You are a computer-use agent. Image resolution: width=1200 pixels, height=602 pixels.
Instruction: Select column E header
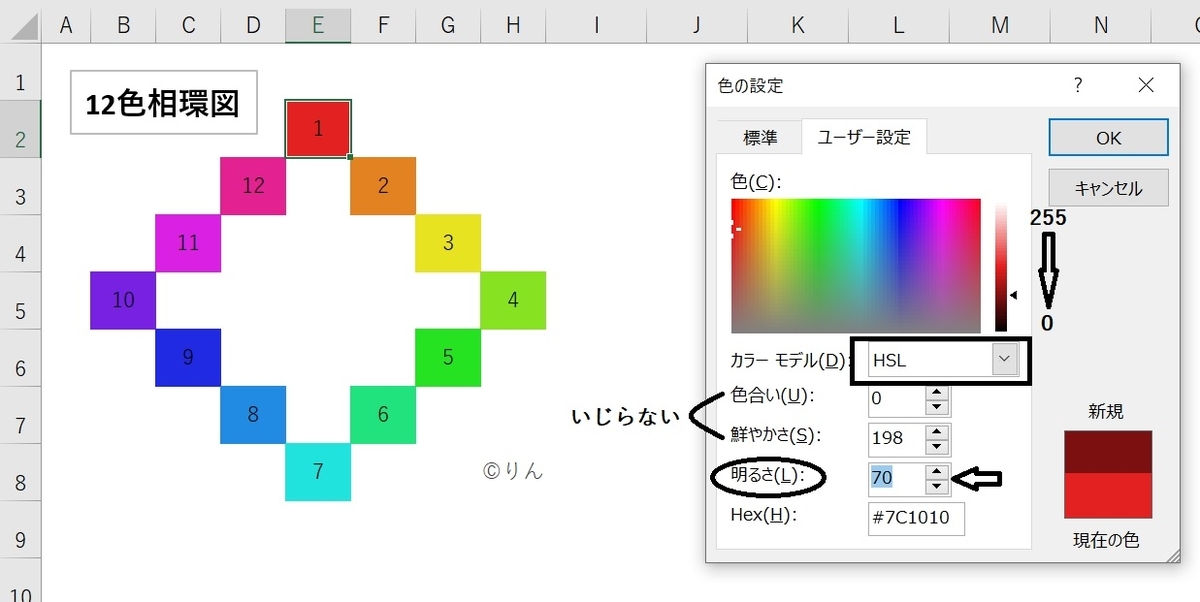tap(318, 24)
